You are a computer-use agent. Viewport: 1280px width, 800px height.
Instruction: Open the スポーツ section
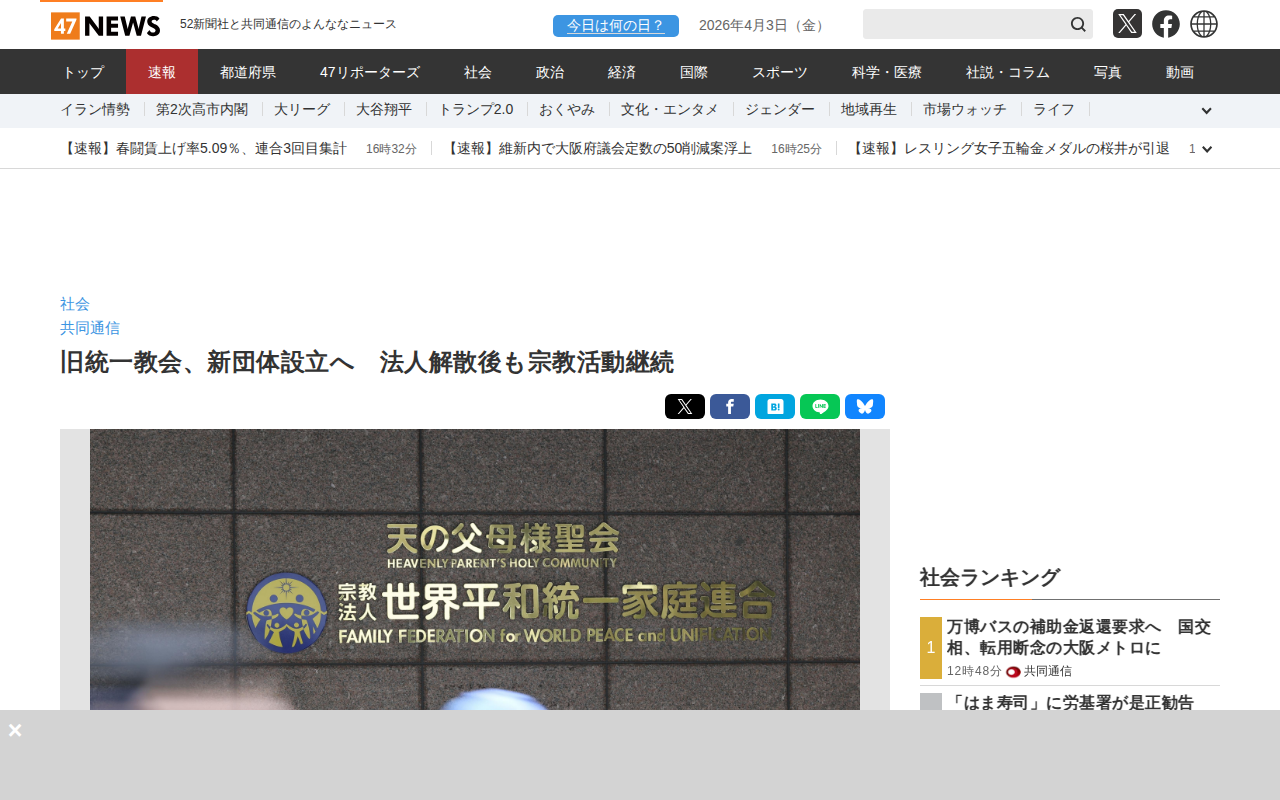click(780, 72)
